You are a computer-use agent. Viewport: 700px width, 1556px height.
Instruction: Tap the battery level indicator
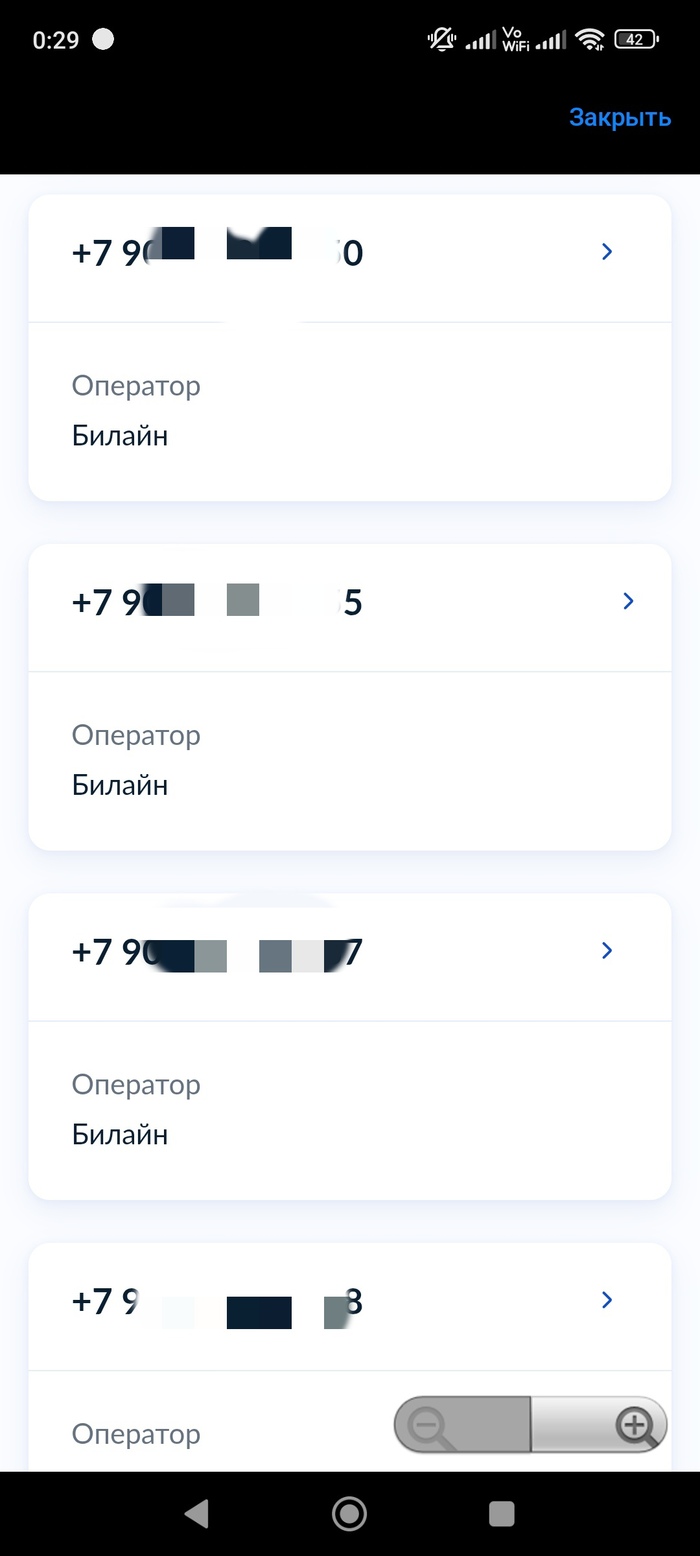pos(636,40)
